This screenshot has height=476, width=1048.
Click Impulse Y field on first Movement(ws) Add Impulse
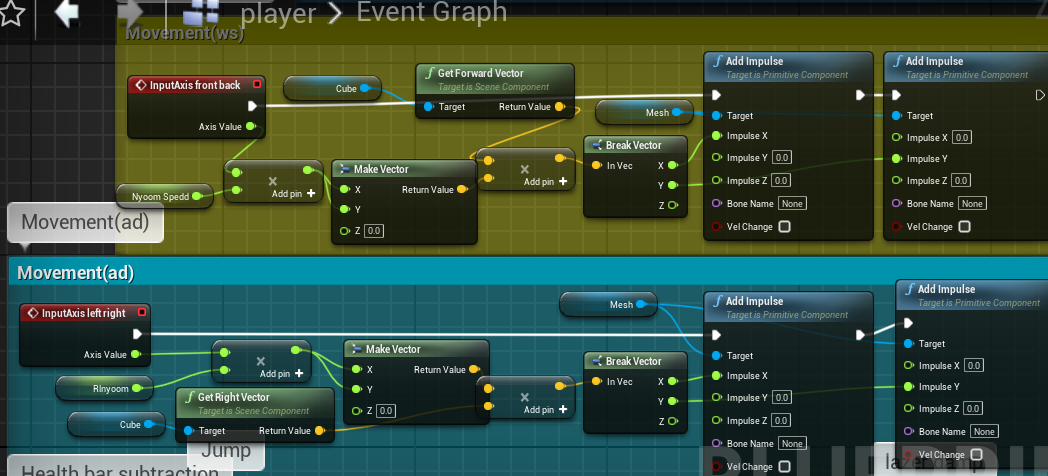782,158
